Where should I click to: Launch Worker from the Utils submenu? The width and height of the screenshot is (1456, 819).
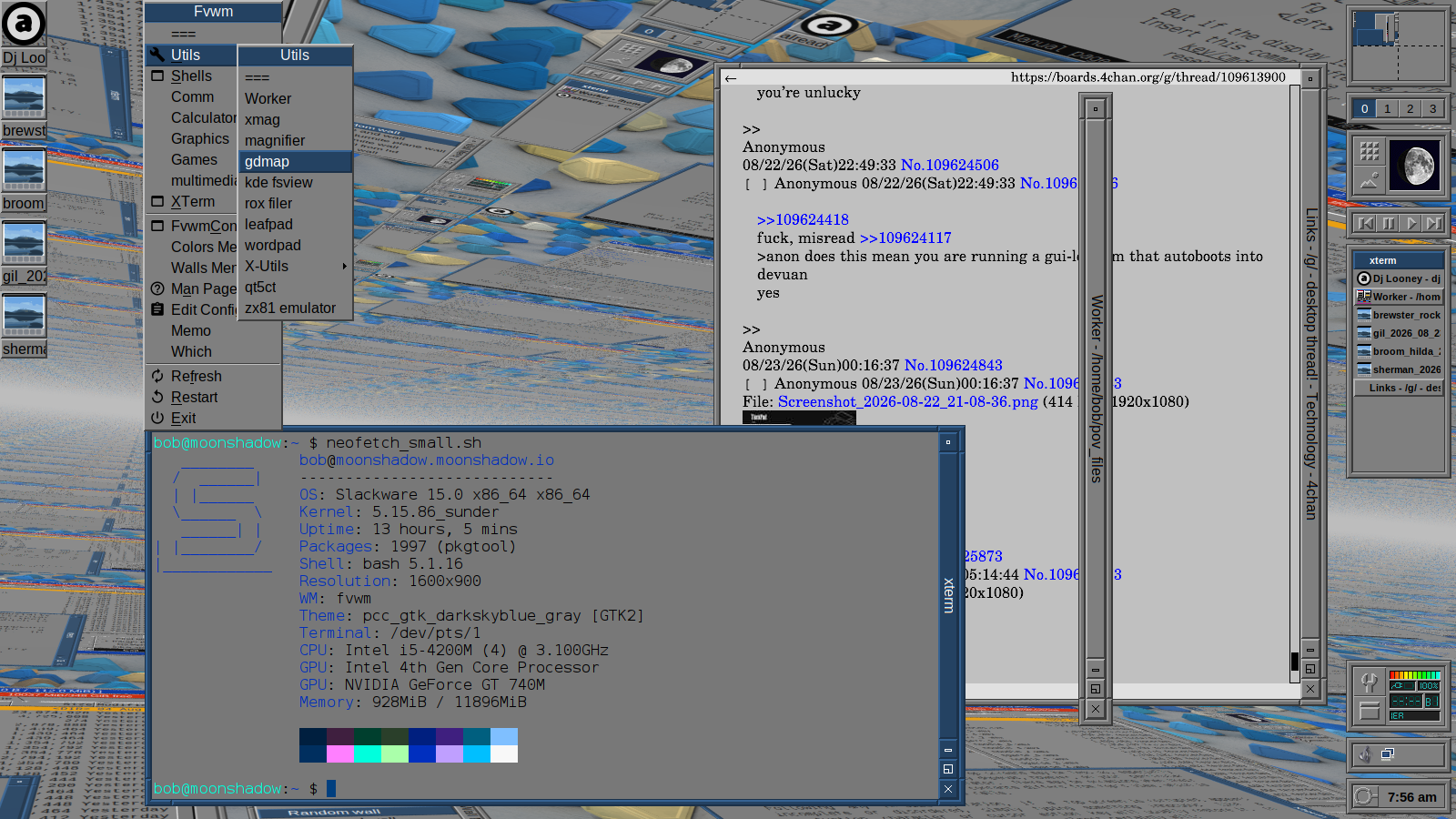pyautogui.click(x=295, y=98)
